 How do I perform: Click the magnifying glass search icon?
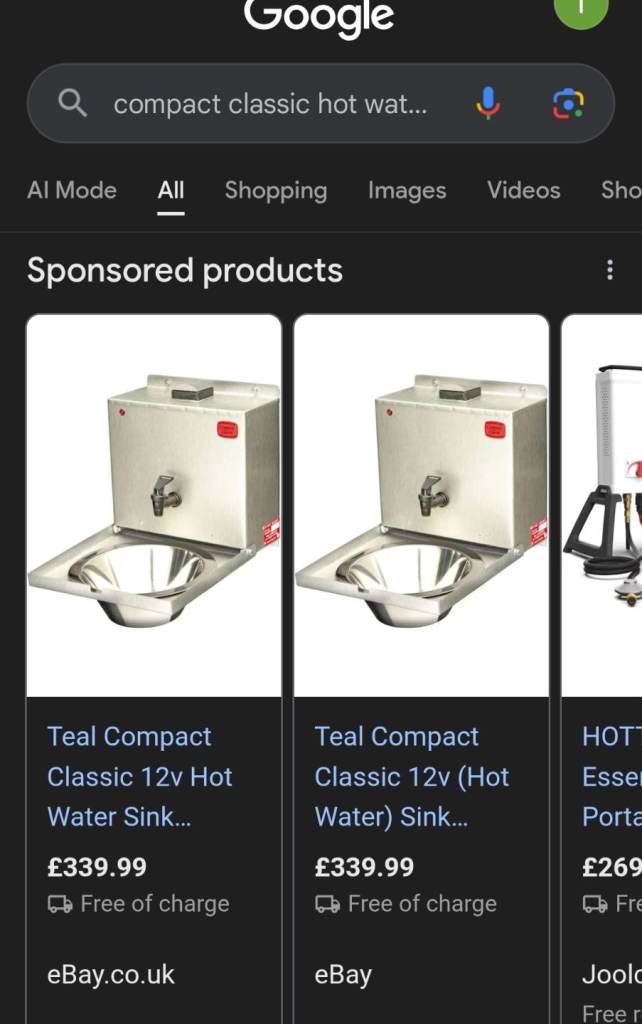72,103
